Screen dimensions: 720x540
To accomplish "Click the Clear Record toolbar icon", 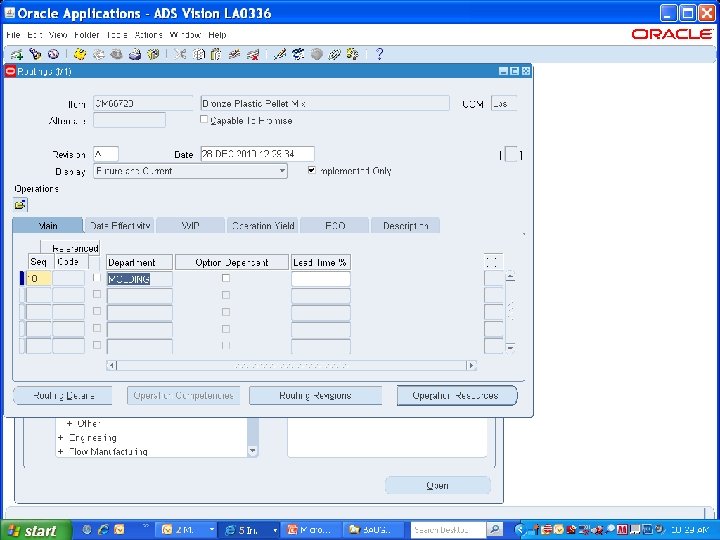I will pyautogui.click(x=234, y=55).
